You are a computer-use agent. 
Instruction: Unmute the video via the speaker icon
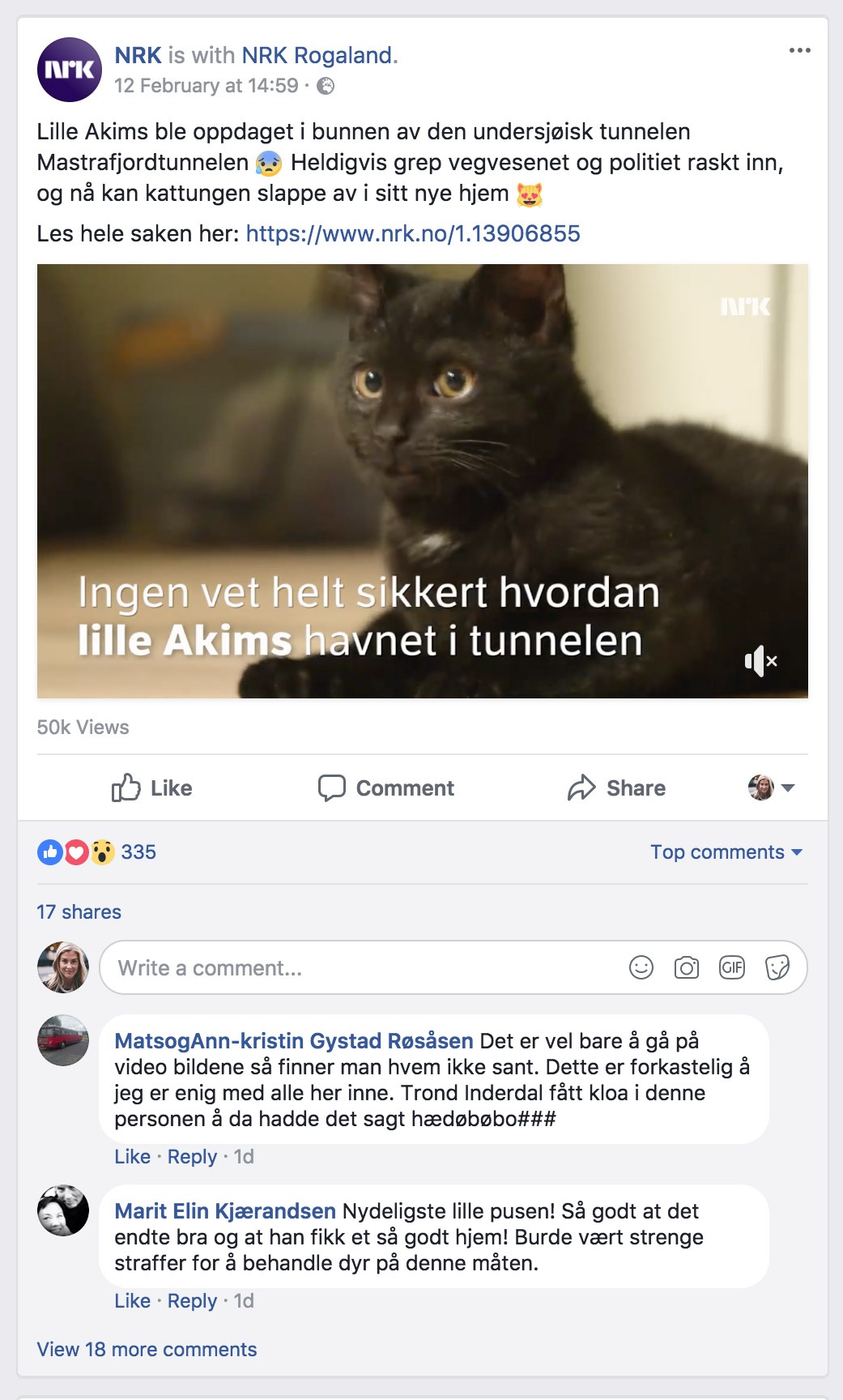coord(760,661)
